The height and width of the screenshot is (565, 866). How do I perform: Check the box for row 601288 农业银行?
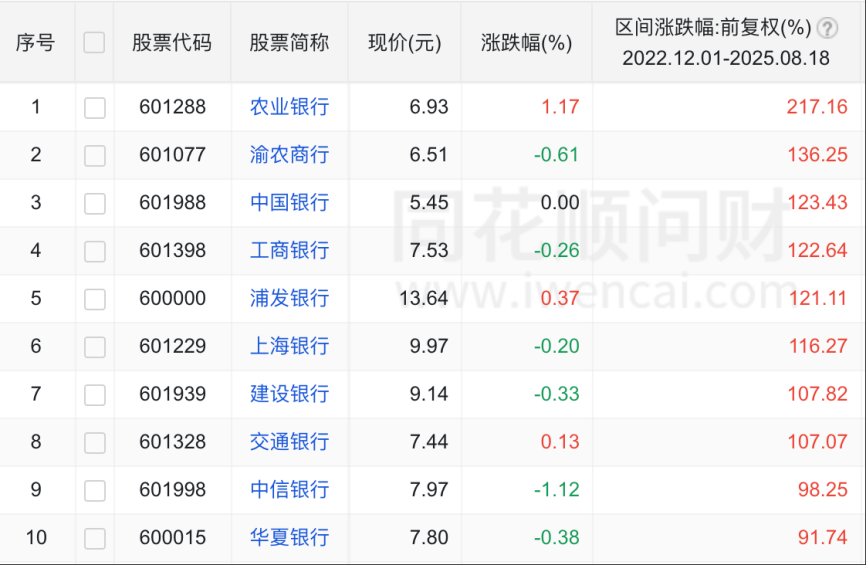(94, 108)
